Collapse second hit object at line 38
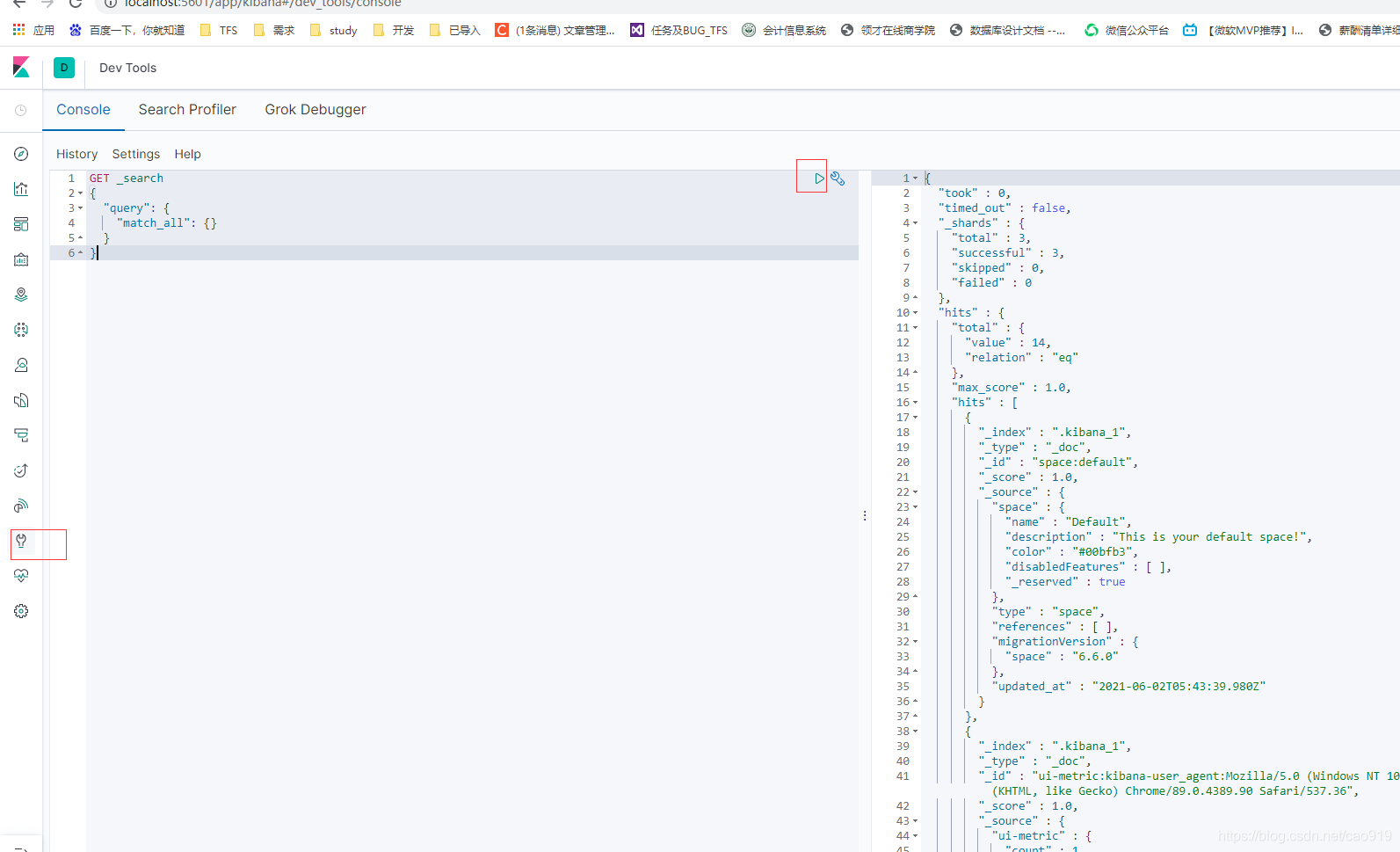The height and width of the screenshot is (852, 1400). point(916,732)
